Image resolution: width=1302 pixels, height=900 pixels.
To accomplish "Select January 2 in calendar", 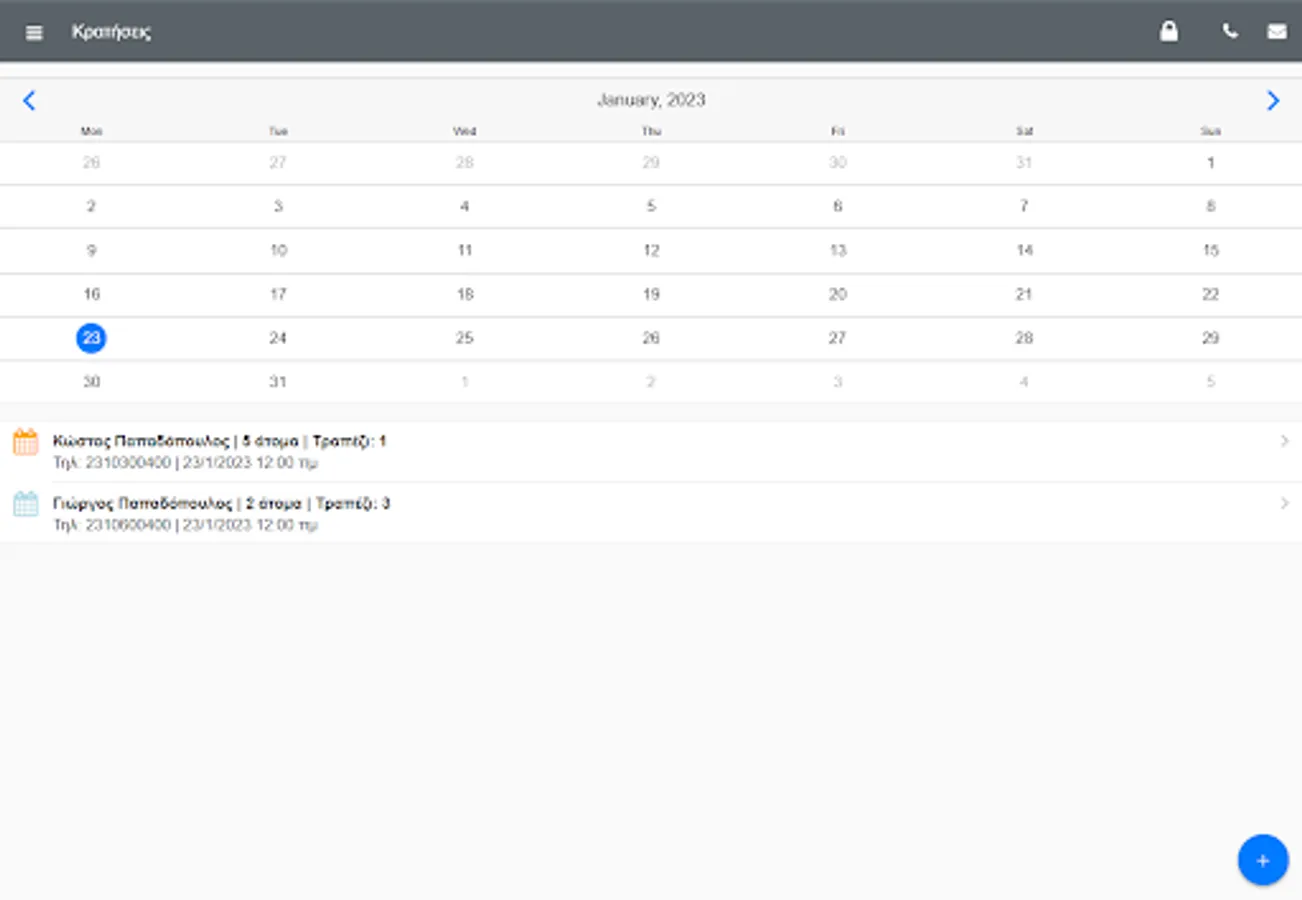I will point(91,207).
